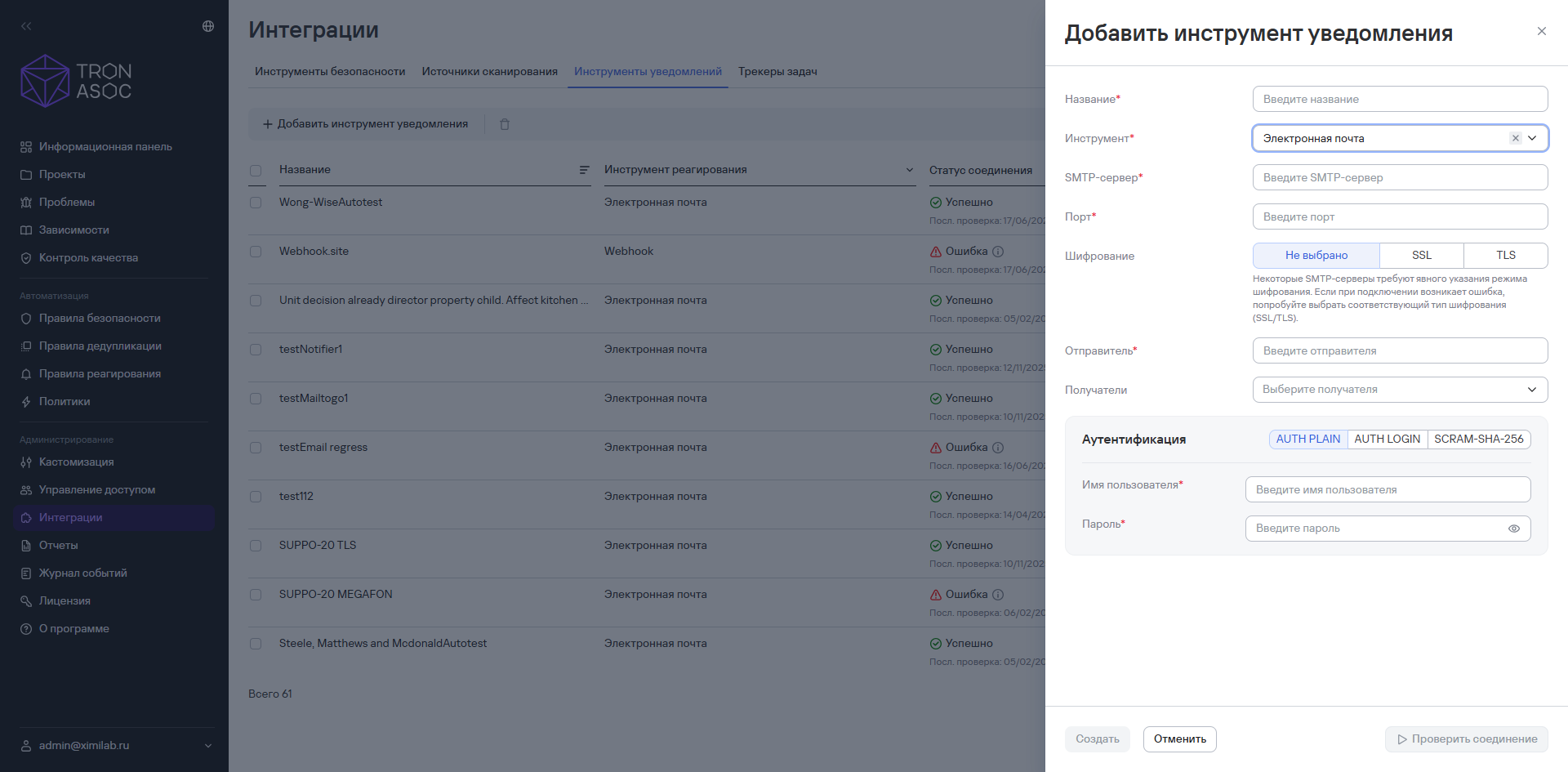This screenshot has height=772, width=1568.
Task: Check the test112 row checkbox
Action: click(x=256, y=497)
